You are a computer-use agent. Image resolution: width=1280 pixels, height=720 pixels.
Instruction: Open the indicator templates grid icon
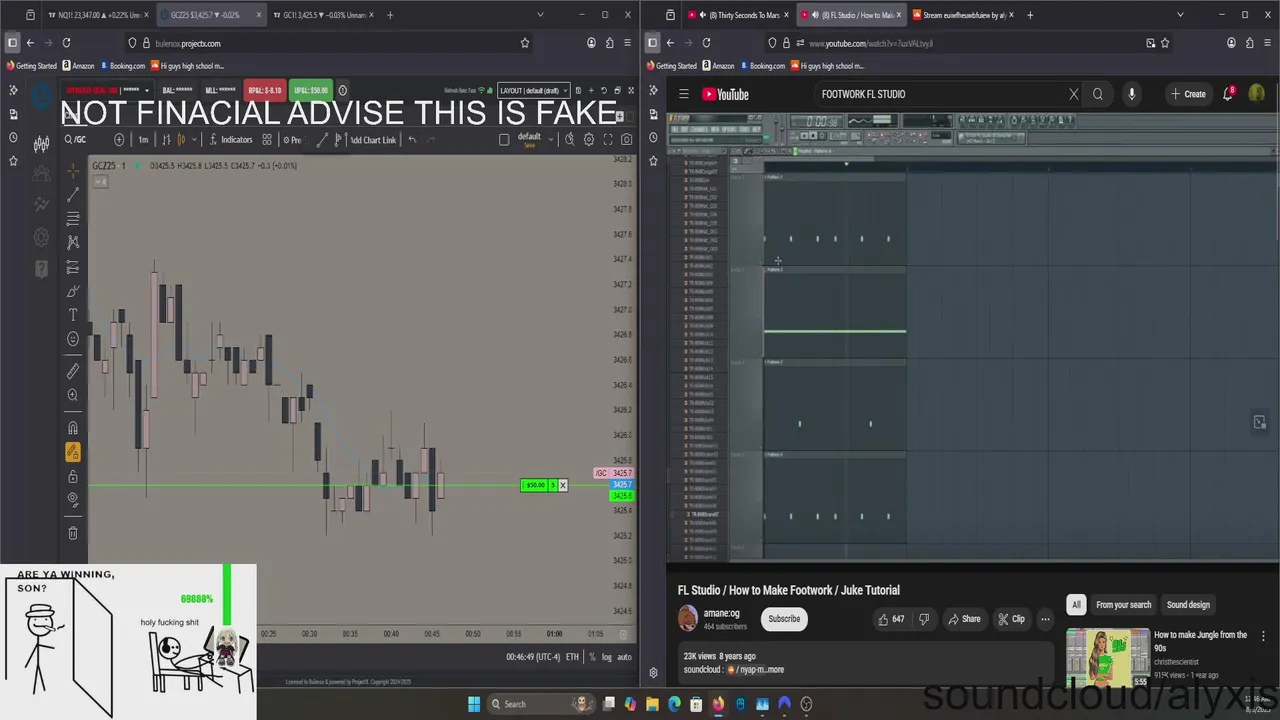(267, 140)
